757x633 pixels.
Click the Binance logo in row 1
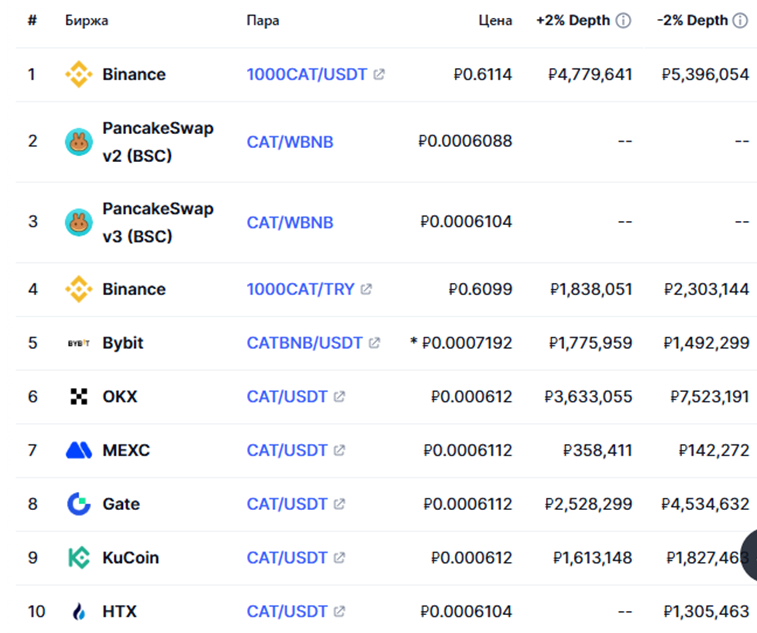[79, 74]
